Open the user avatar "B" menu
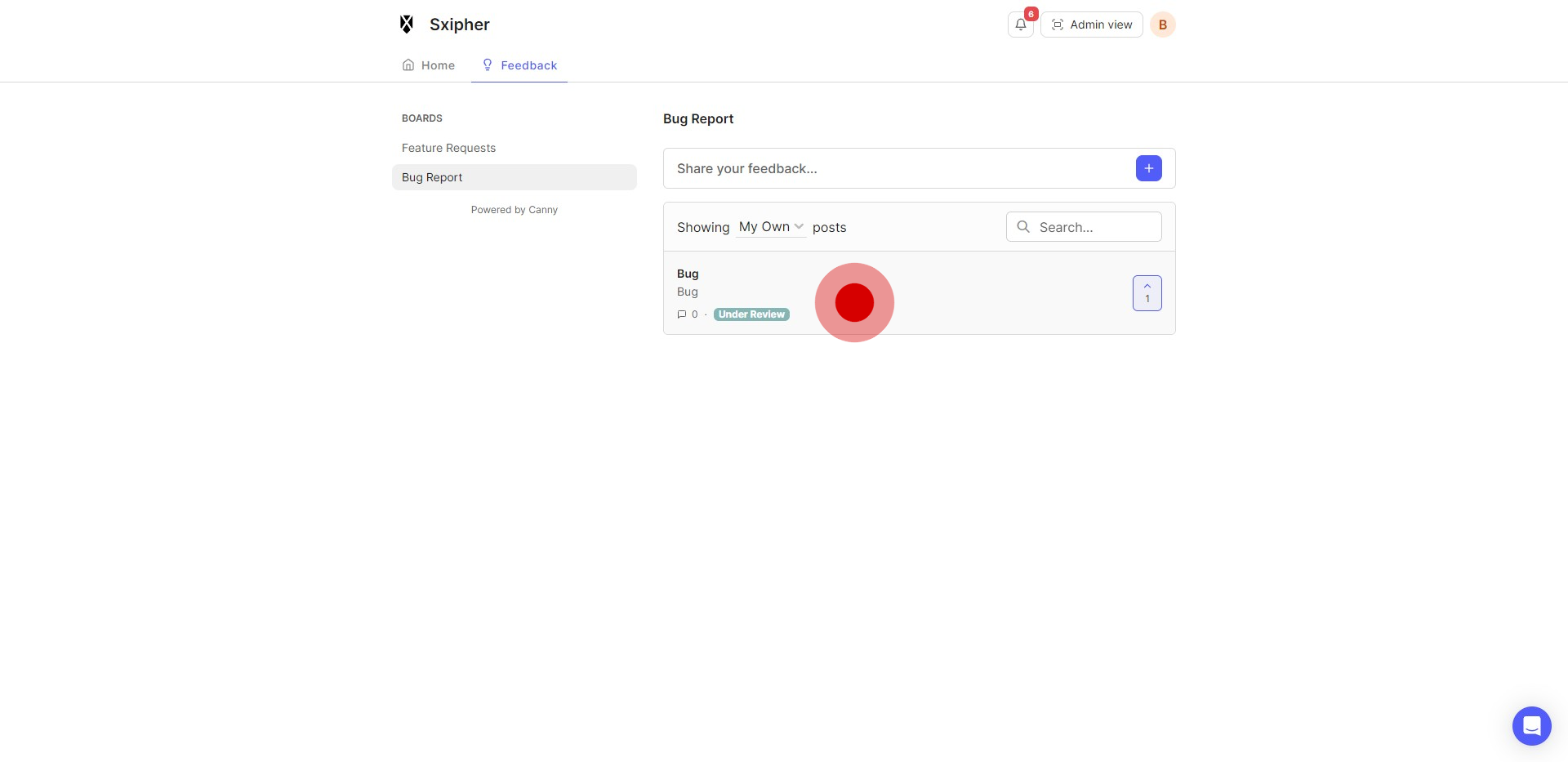This screenshot has width=1568, height=762. coord(1162,25)
